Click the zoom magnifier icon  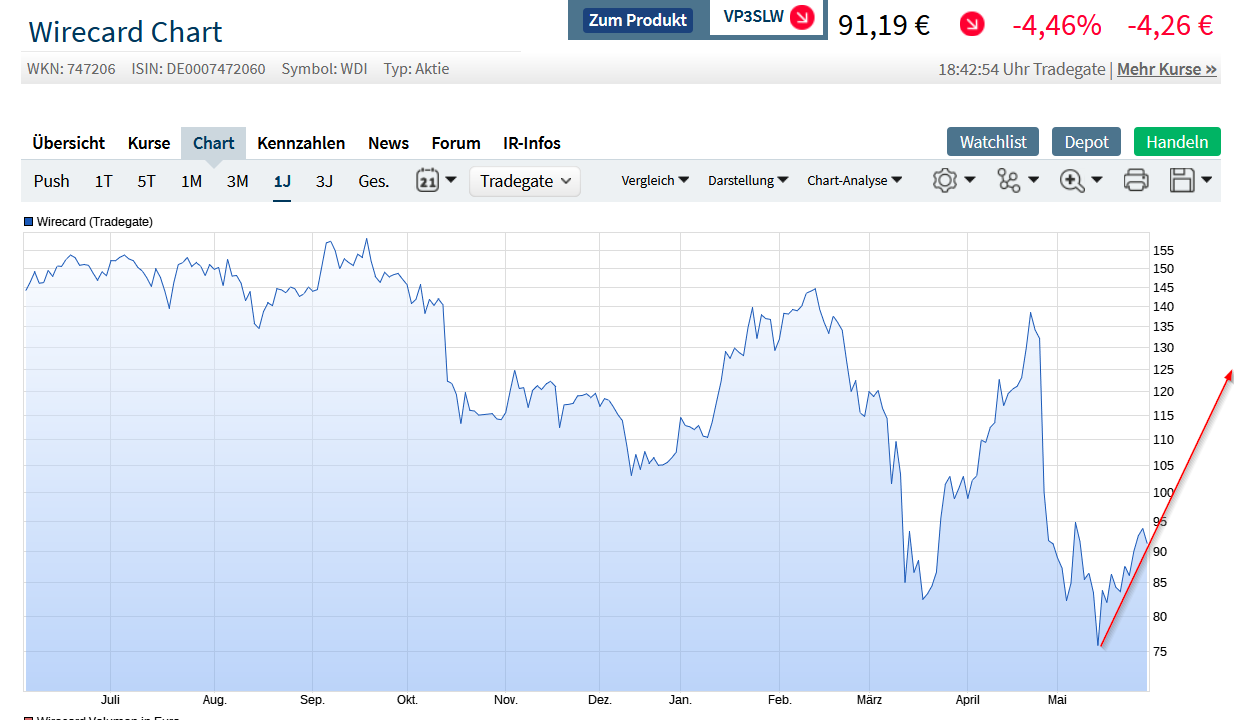(1074, 180)
